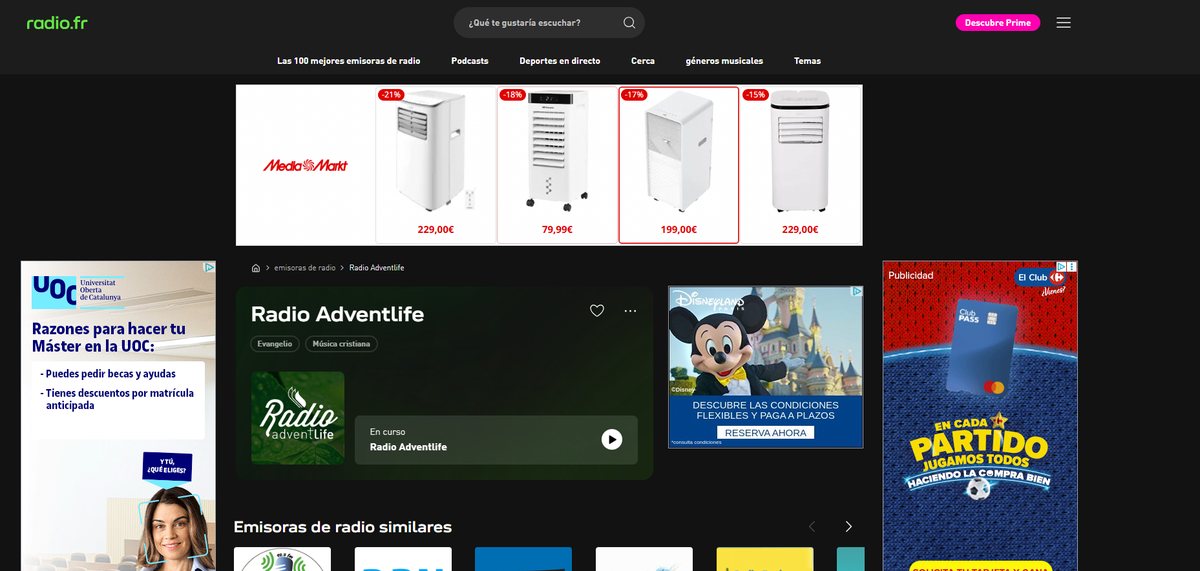Open the first similar station thumbnail

(282, 559)
